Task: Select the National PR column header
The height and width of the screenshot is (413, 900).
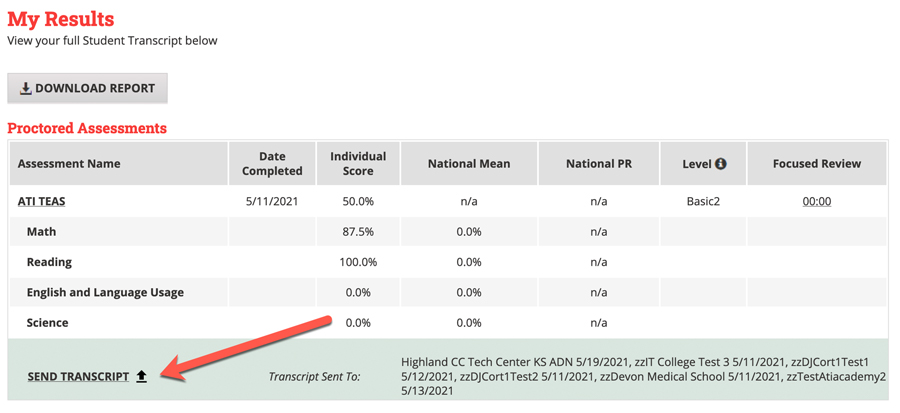Action: click(x=598, y=164)
